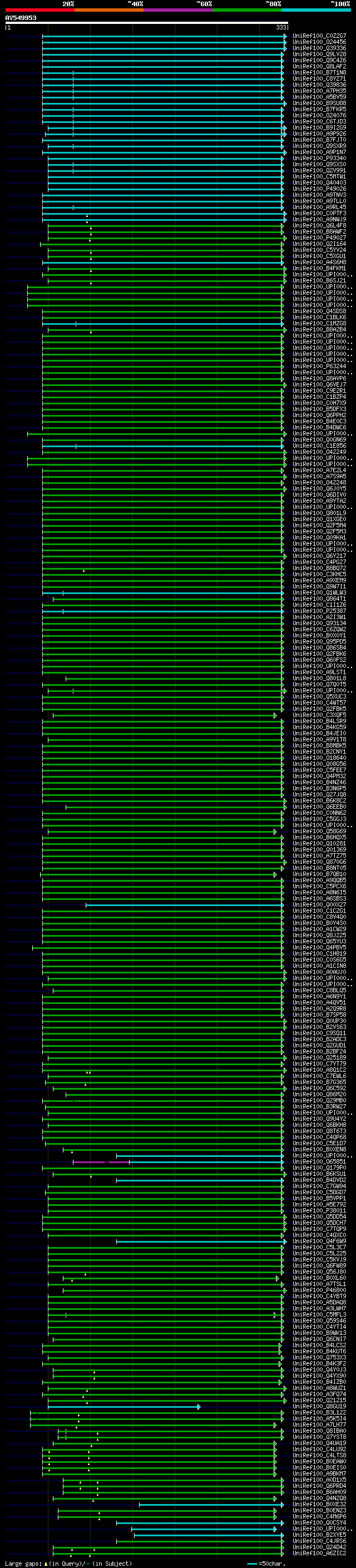Select hit label UniRef100_B0XE32
Image resolution: width=356 pixels, height=1568 pixels.
tap(319, 1504)
